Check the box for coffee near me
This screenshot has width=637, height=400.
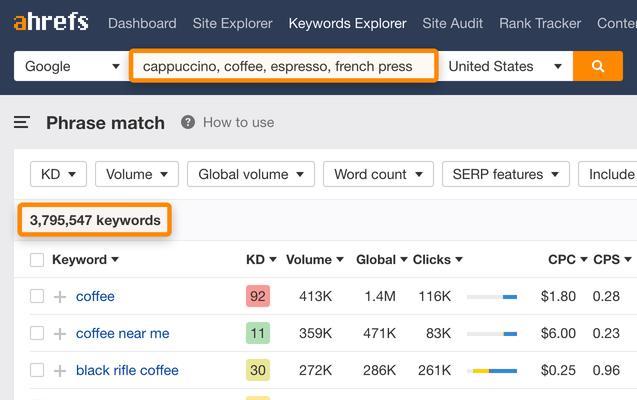(37, 333)
